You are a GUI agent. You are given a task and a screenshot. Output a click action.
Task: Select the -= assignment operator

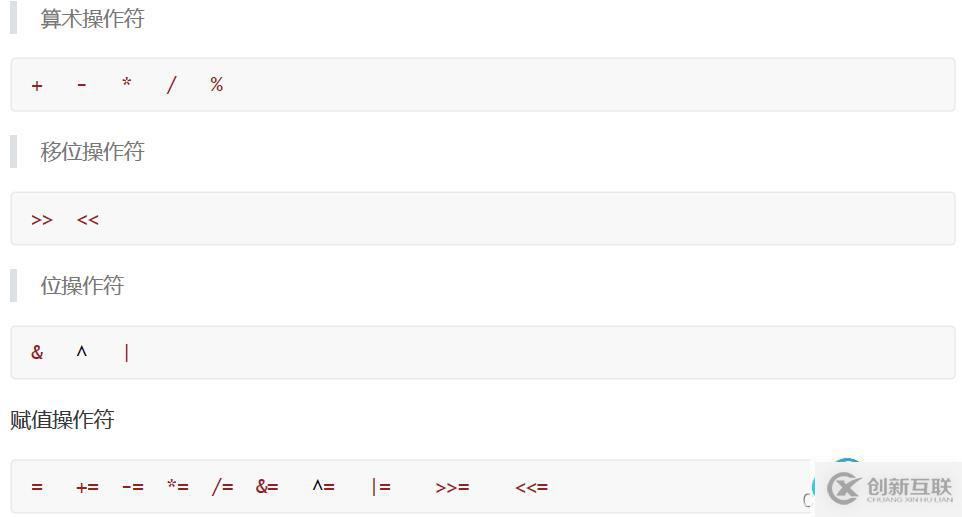[132, 487]
